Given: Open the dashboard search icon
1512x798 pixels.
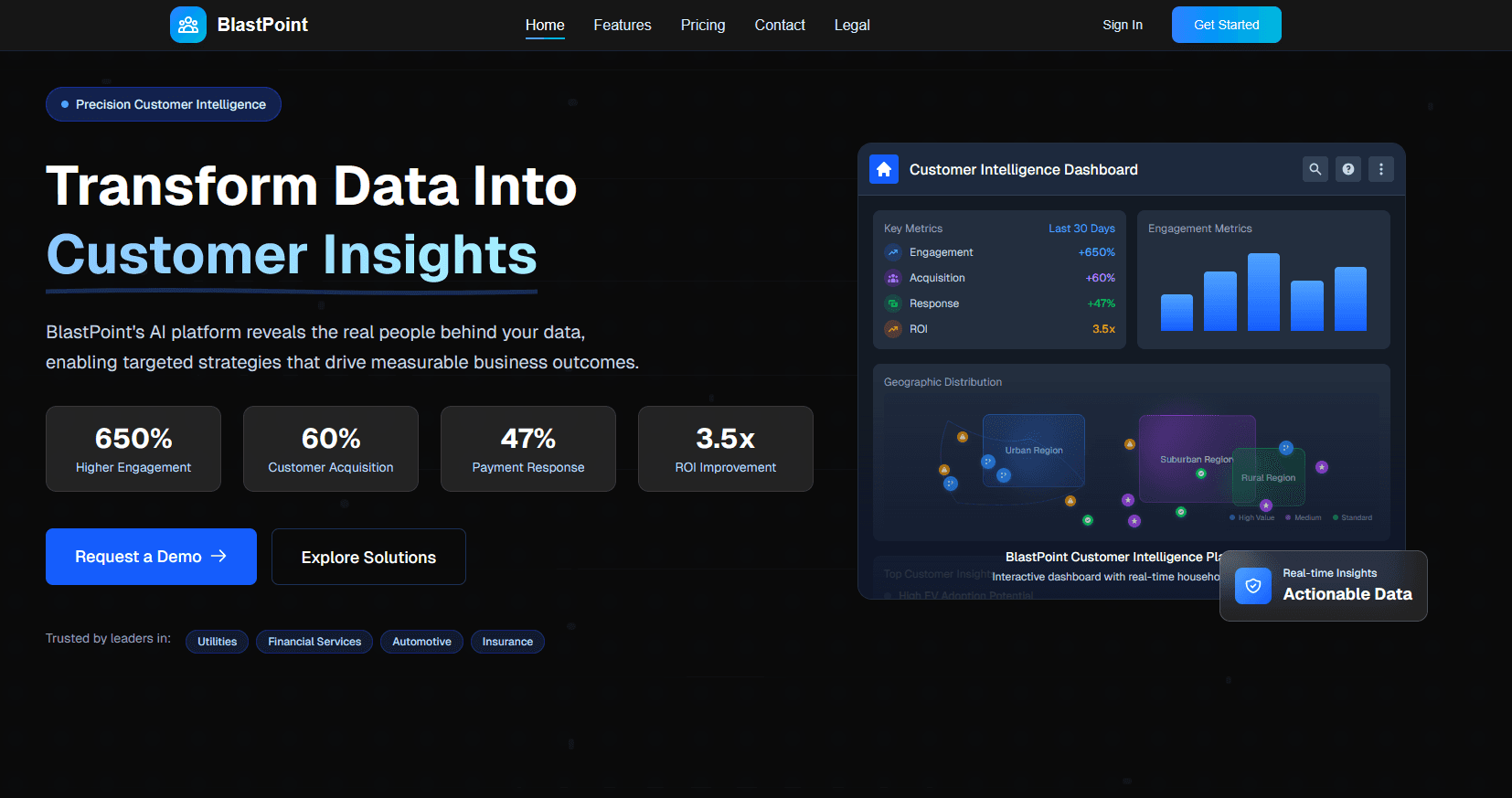Looking at the screenshot, I should pyautogui.click(x=1315, y=169).
